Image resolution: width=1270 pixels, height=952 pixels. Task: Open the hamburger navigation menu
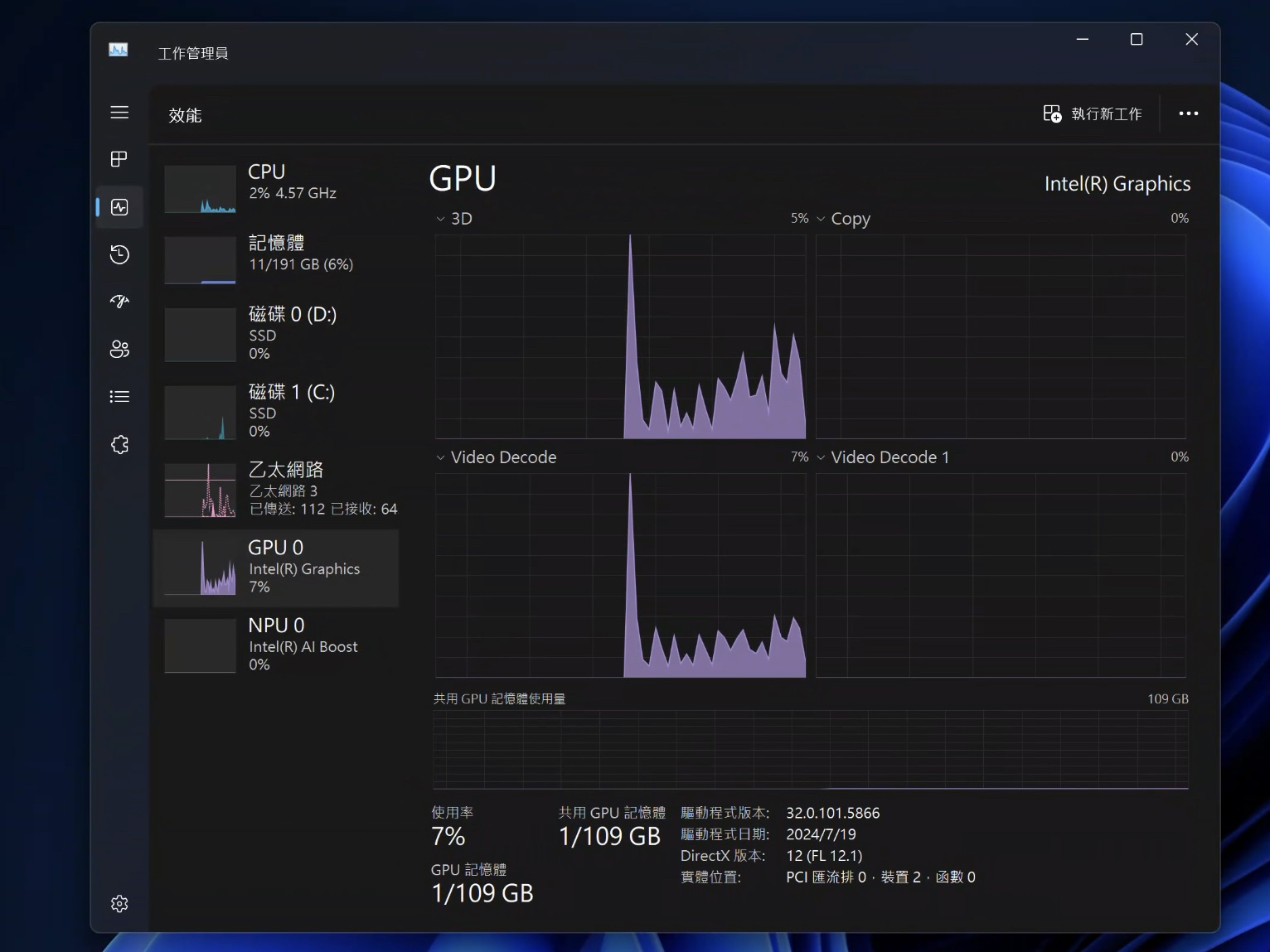point(119,112)
